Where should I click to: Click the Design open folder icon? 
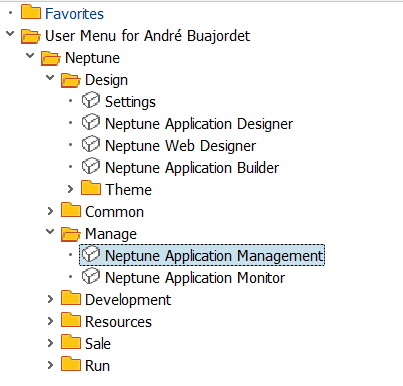point(71,80)
